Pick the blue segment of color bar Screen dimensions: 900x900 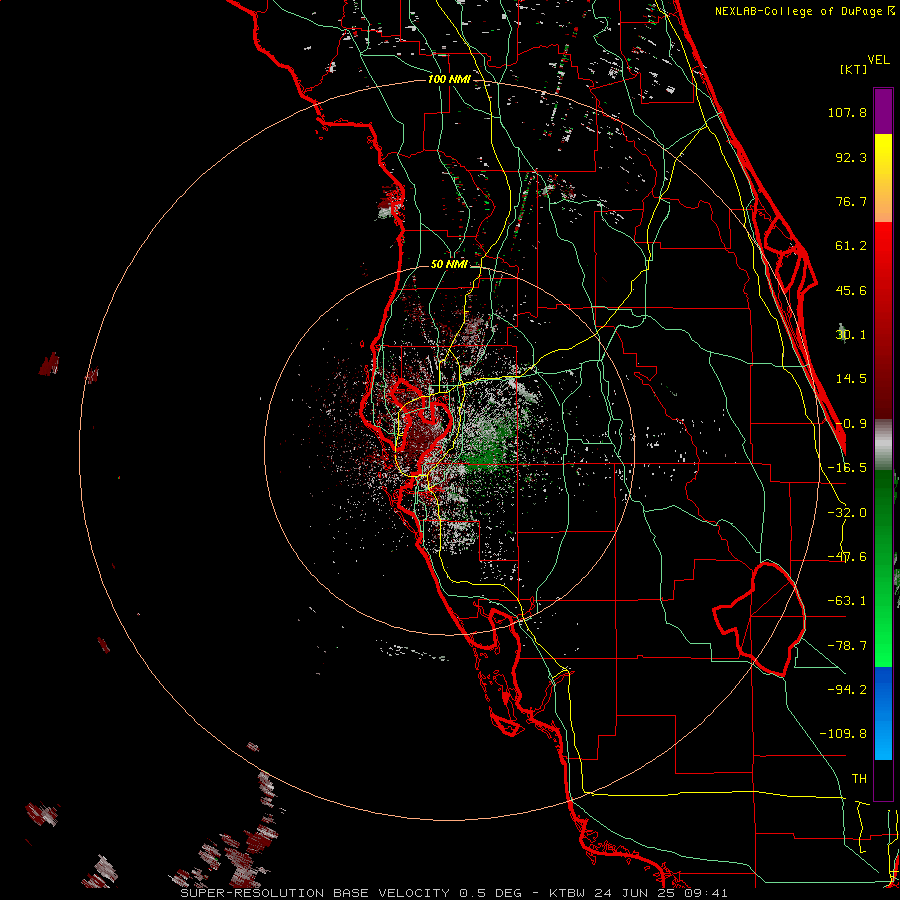point(883,713)
